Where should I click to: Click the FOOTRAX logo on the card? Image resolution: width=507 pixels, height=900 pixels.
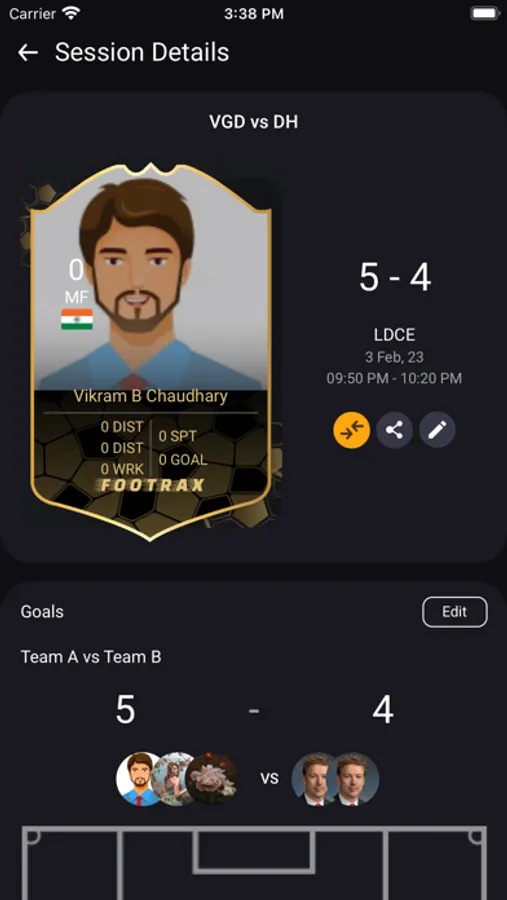click(152, 486)
